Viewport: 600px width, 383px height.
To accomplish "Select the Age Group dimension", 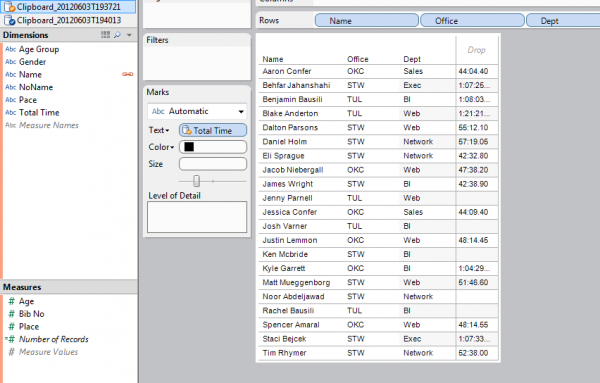I will click(39, 49).
